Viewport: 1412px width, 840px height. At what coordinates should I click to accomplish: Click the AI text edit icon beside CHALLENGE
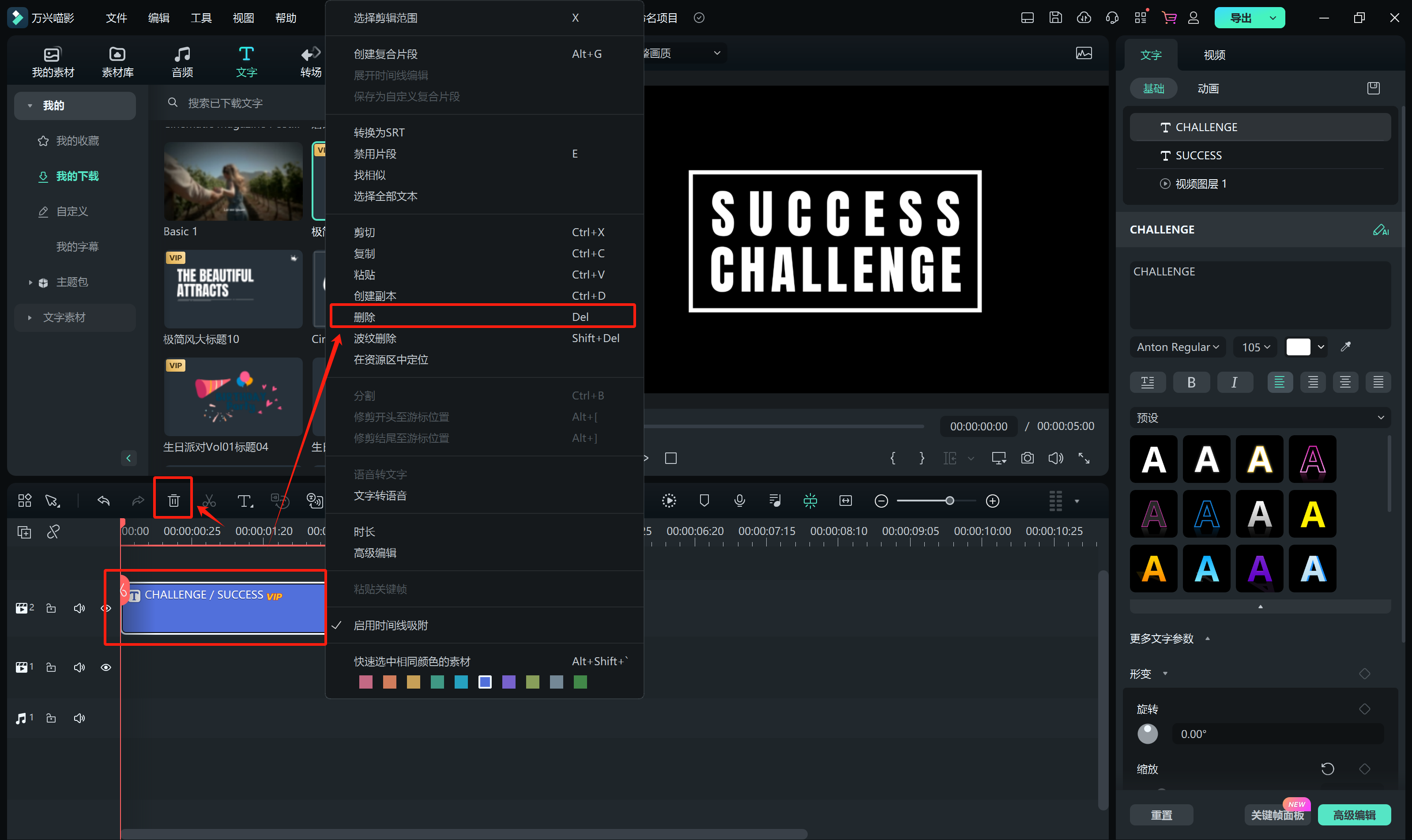(1380, 230)
